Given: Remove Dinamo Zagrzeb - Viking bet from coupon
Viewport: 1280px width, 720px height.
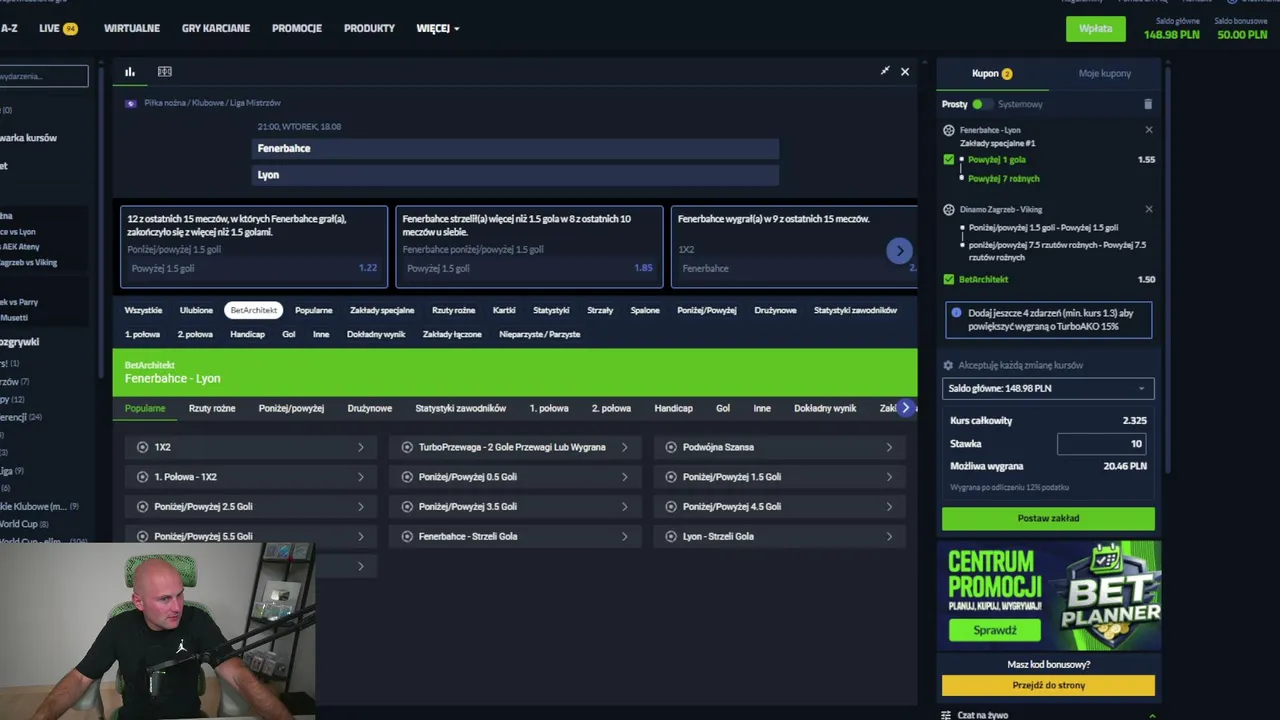Looking at the screenshot, I should pyautogui.click(x=1149, y=210).
